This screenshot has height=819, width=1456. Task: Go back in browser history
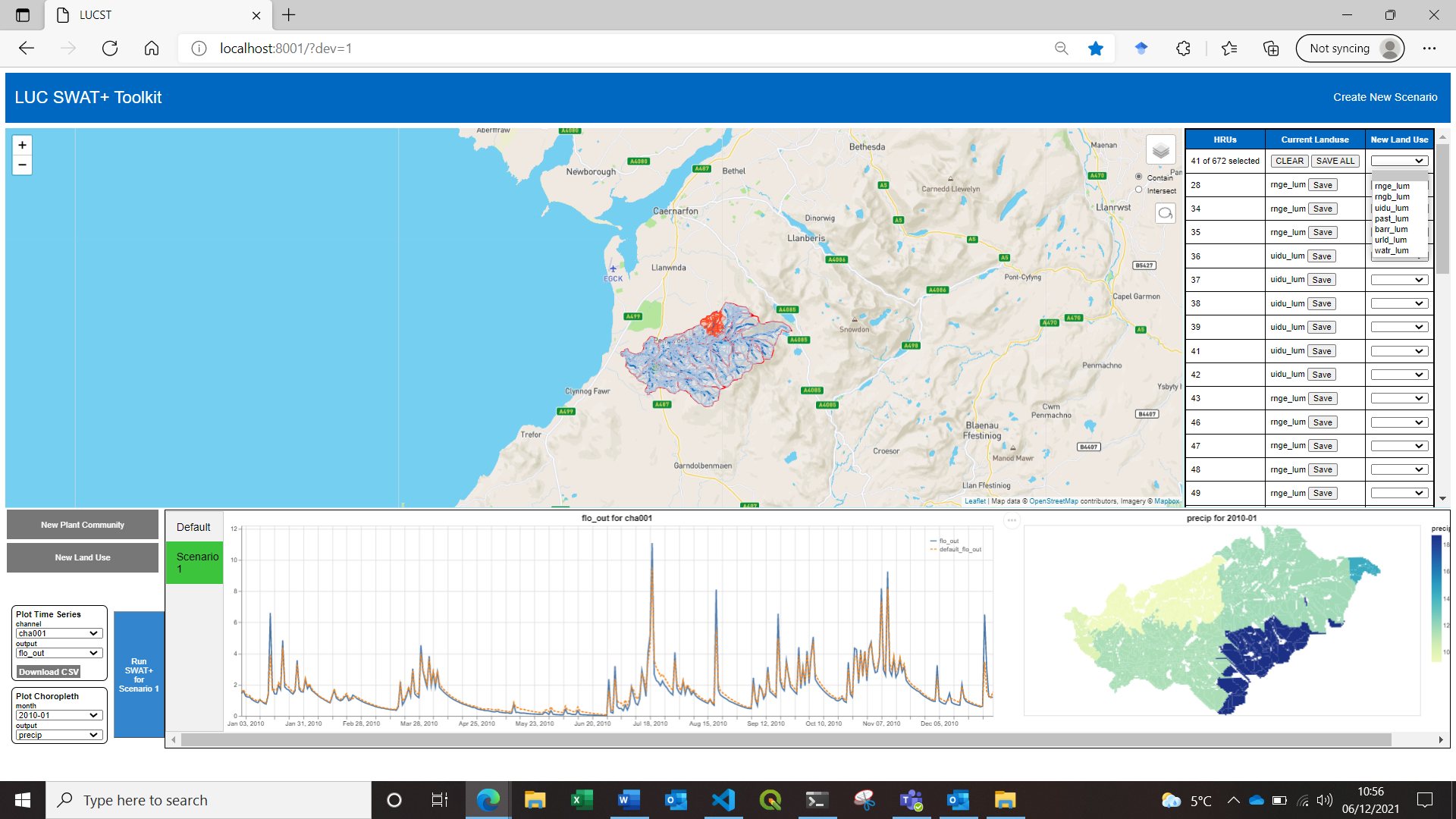[27, 49]
